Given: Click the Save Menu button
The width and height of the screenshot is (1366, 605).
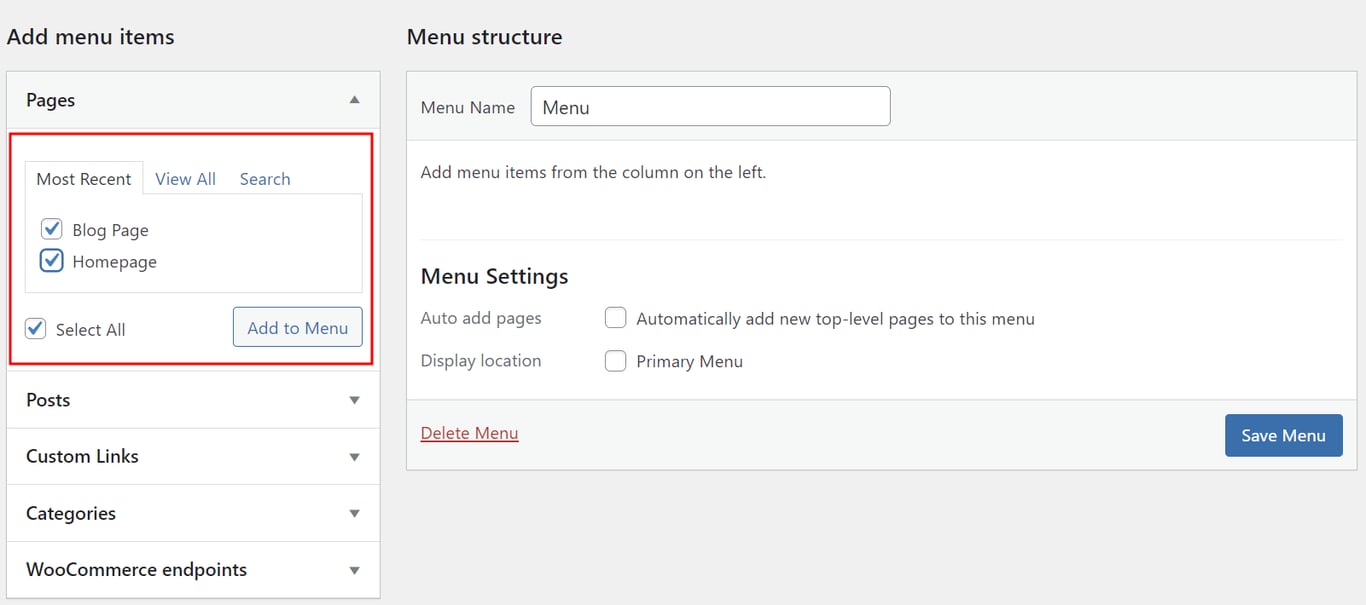Looking at the screenshot, I should tap(1283, 435).
